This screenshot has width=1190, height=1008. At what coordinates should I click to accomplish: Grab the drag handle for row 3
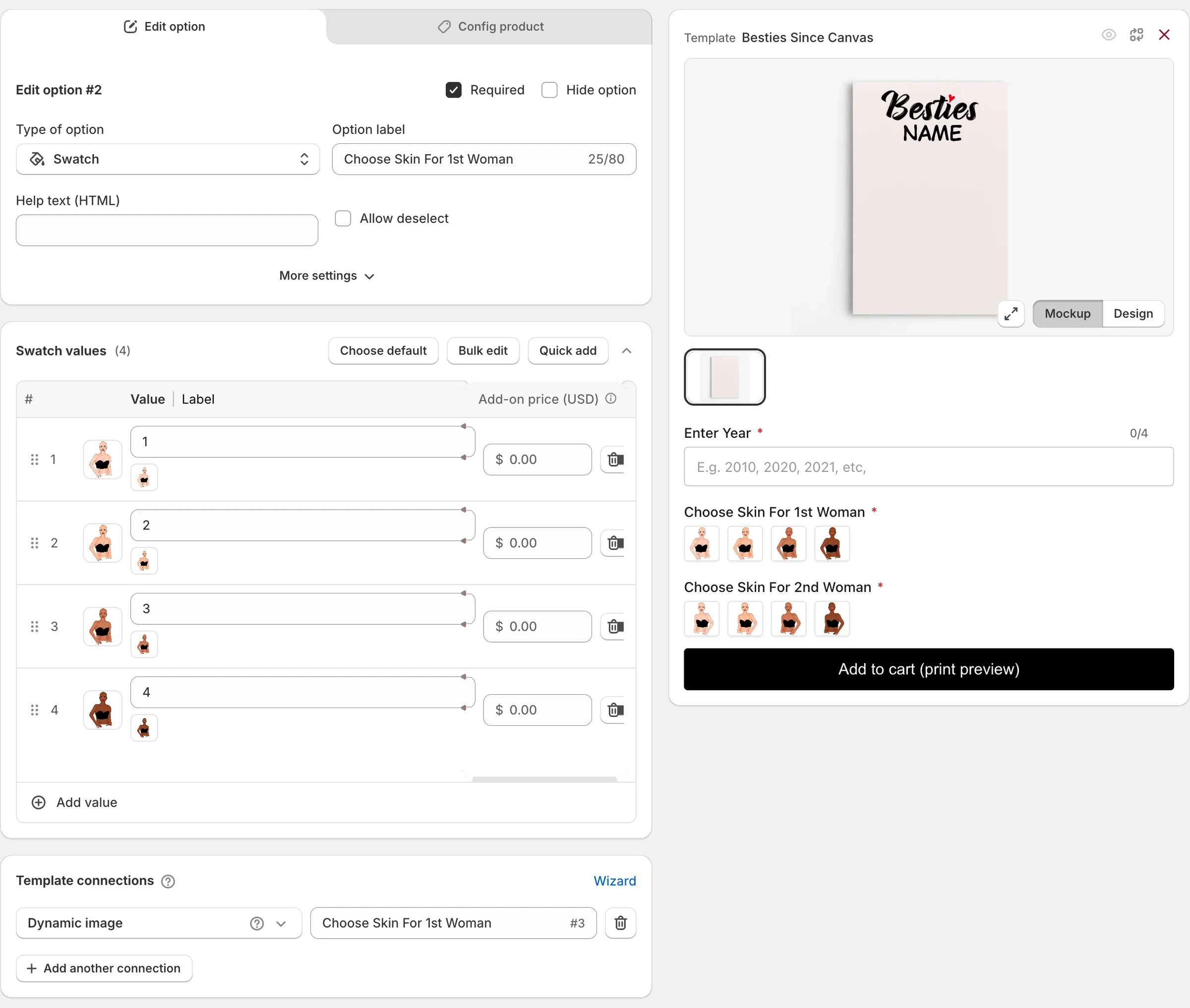point(35,626)
